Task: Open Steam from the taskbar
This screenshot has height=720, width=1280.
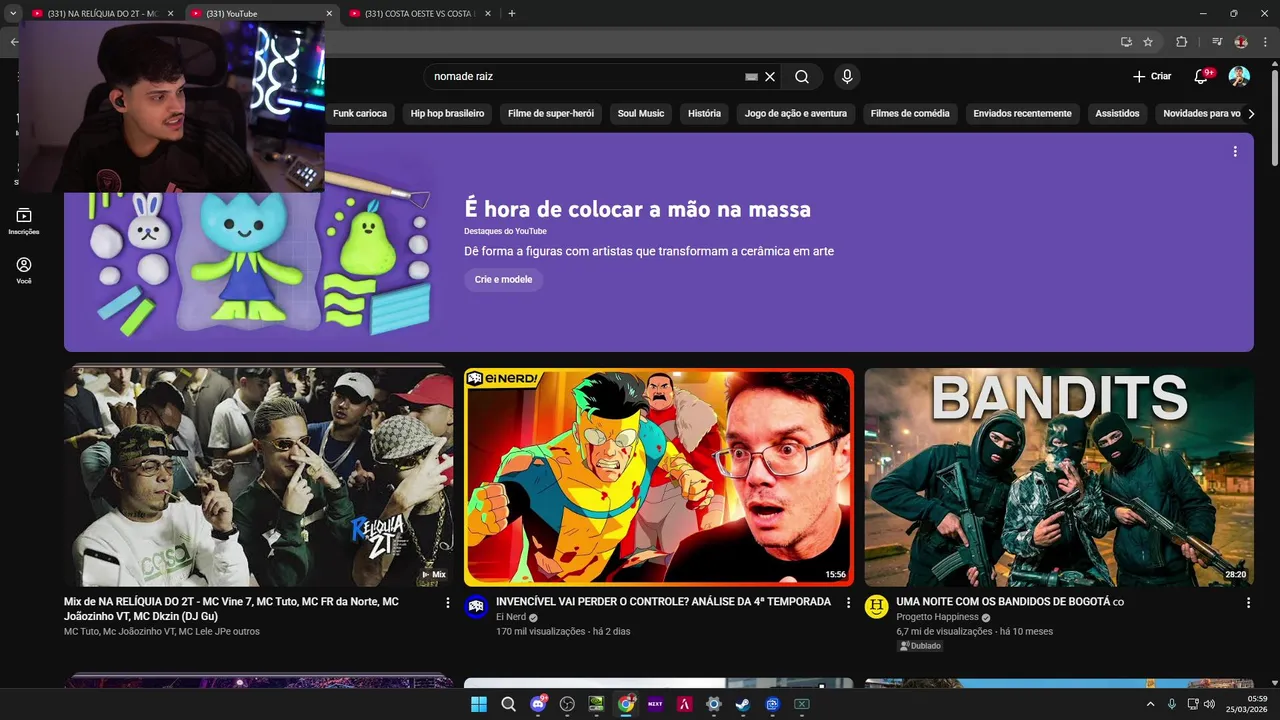Action: click(742, 704)
